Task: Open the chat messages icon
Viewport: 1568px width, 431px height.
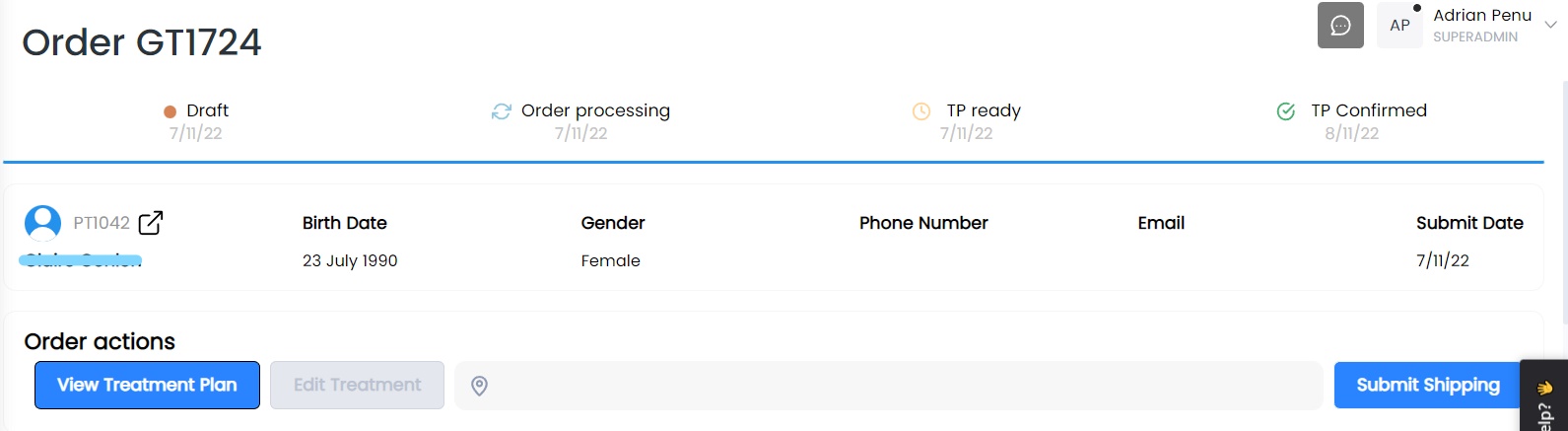Action: 1340,26
